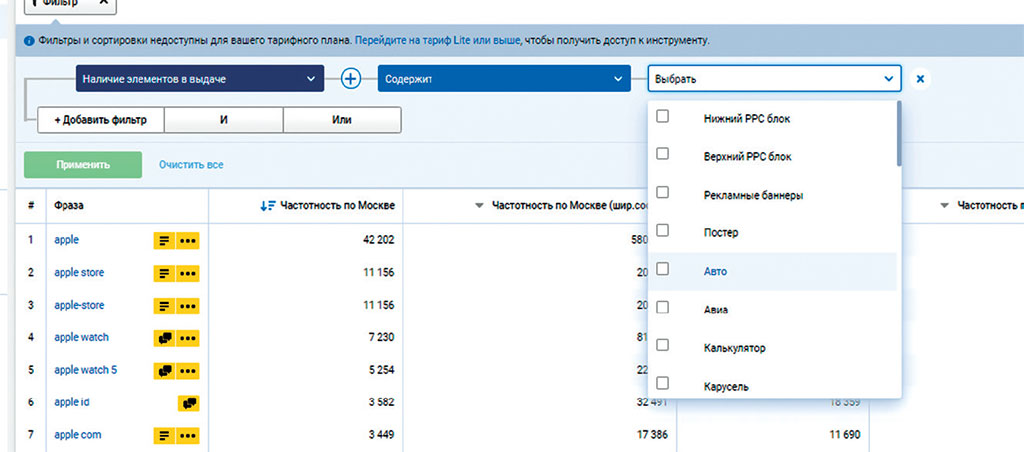Screen dimensions: 1024x452
Task: Click the chat icon beside apple watch
Action: (164, 338)
